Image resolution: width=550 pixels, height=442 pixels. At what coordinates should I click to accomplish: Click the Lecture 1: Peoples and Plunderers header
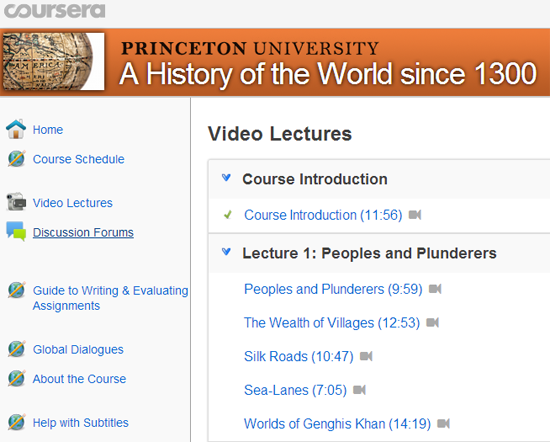coord(369,253)
